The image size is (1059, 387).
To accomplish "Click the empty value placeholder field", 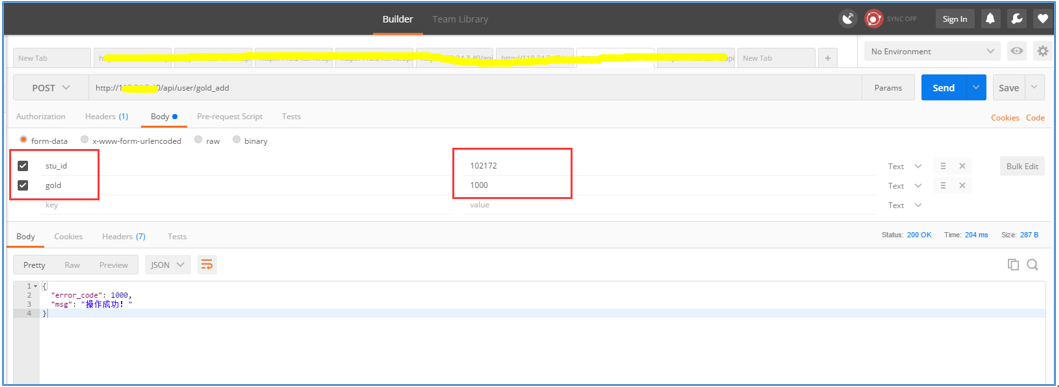I will click(x=669, y=205).
